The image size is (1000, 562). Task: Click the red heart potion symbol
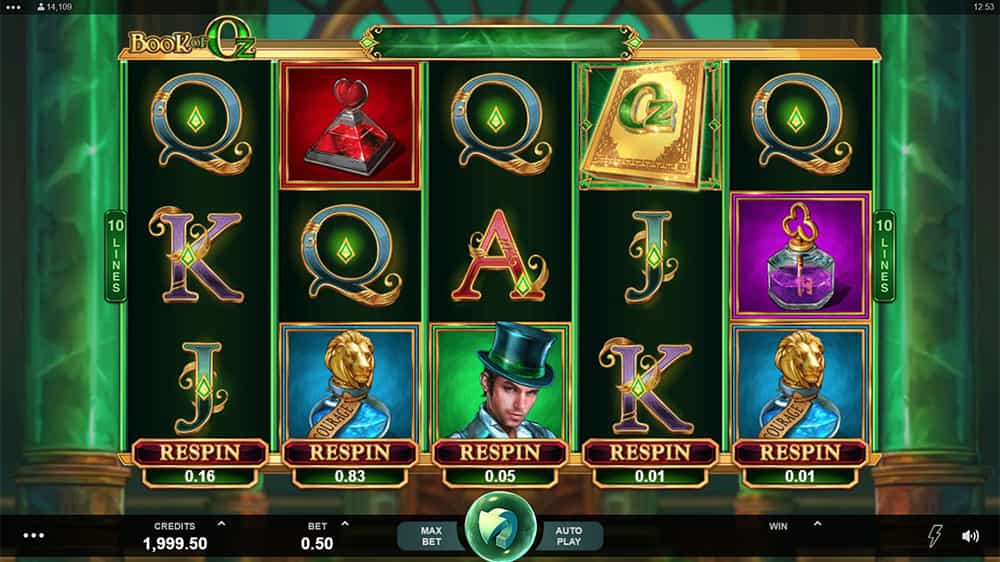point(350,126)
